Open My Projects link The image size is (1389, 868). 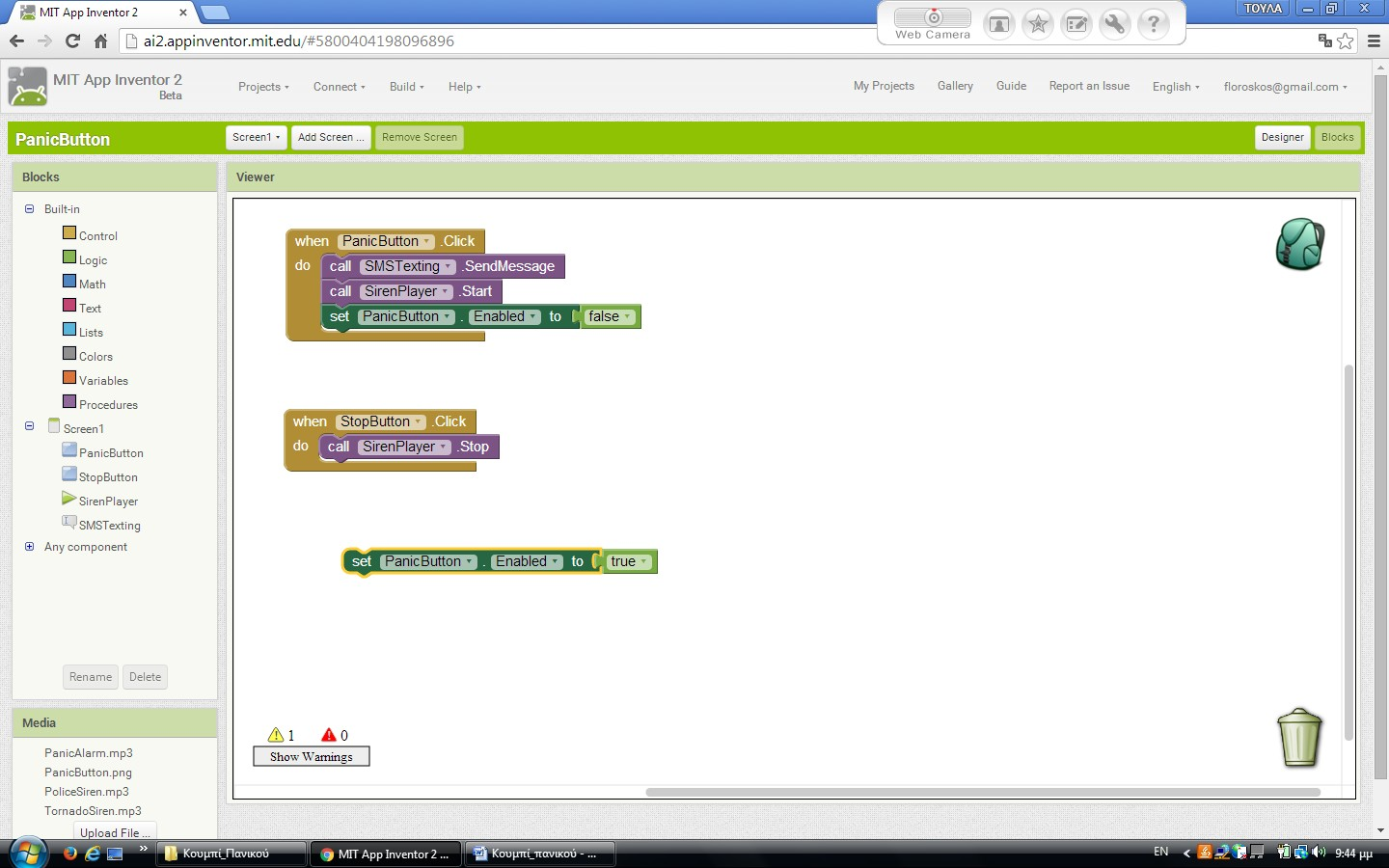pos(884,86)
